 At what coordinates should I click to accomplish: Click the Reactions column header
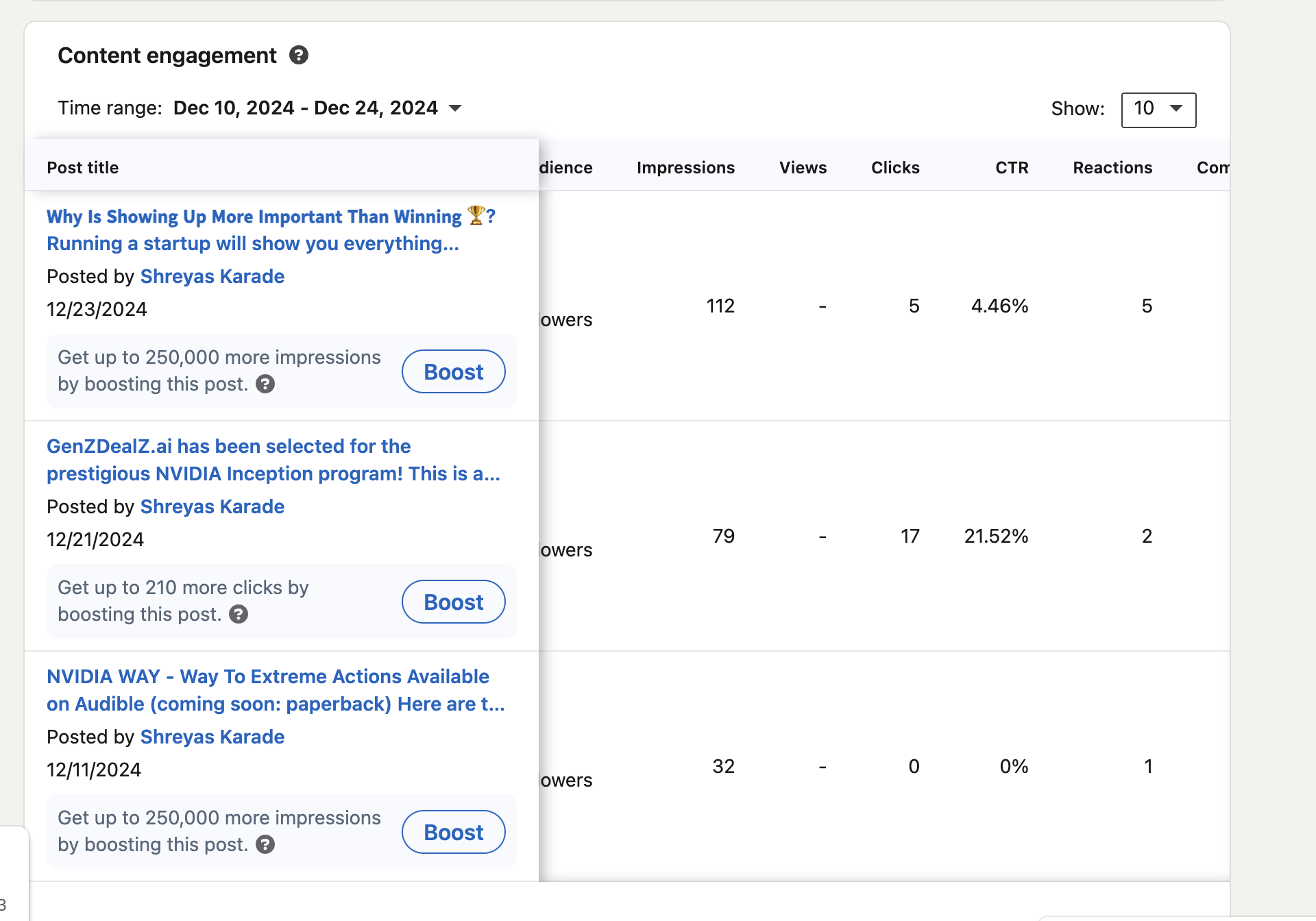pyautogui.click(x=1113, y=166)
